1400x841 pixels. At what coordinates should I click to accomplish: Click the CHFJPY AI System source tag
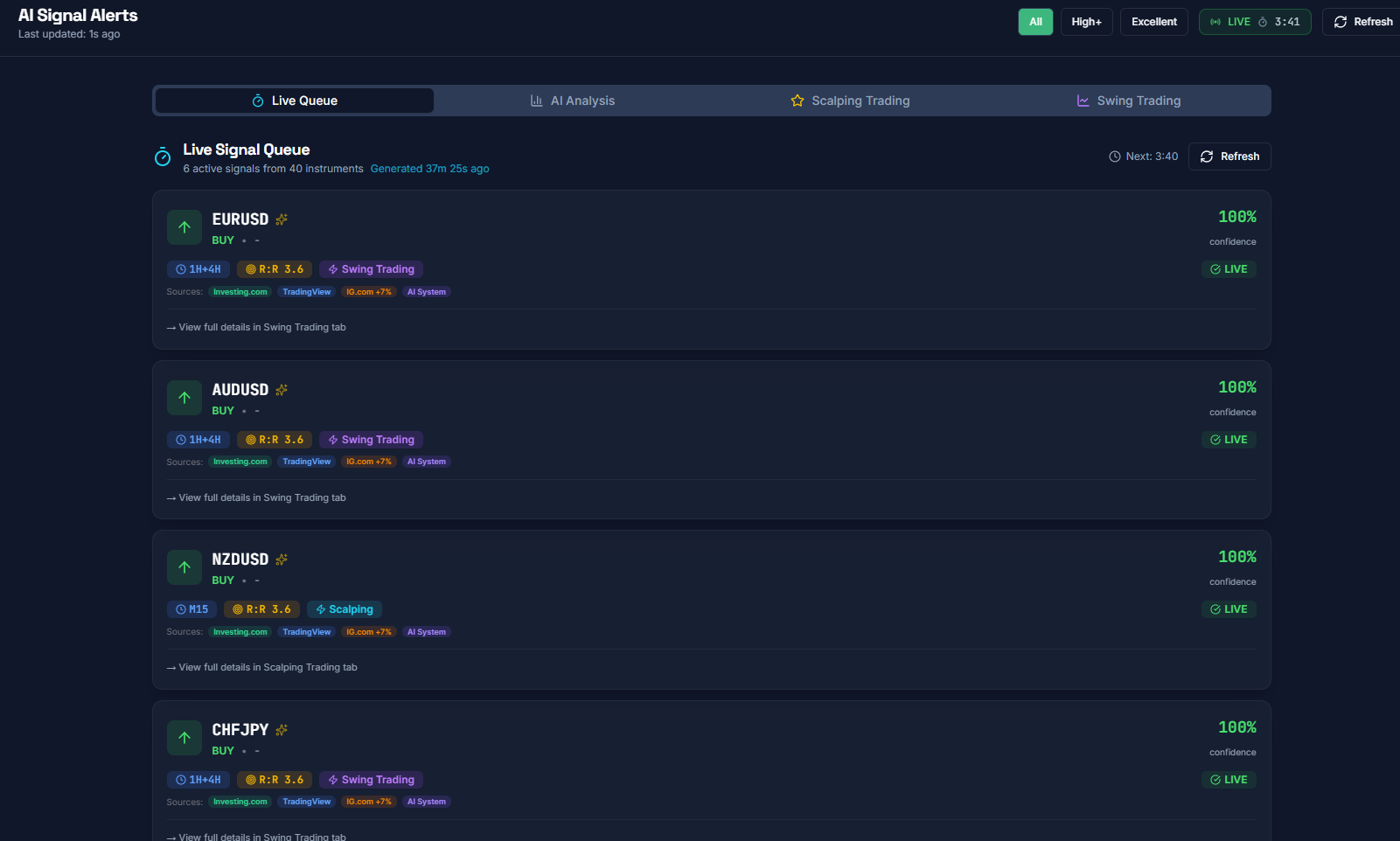pos(427,802)
